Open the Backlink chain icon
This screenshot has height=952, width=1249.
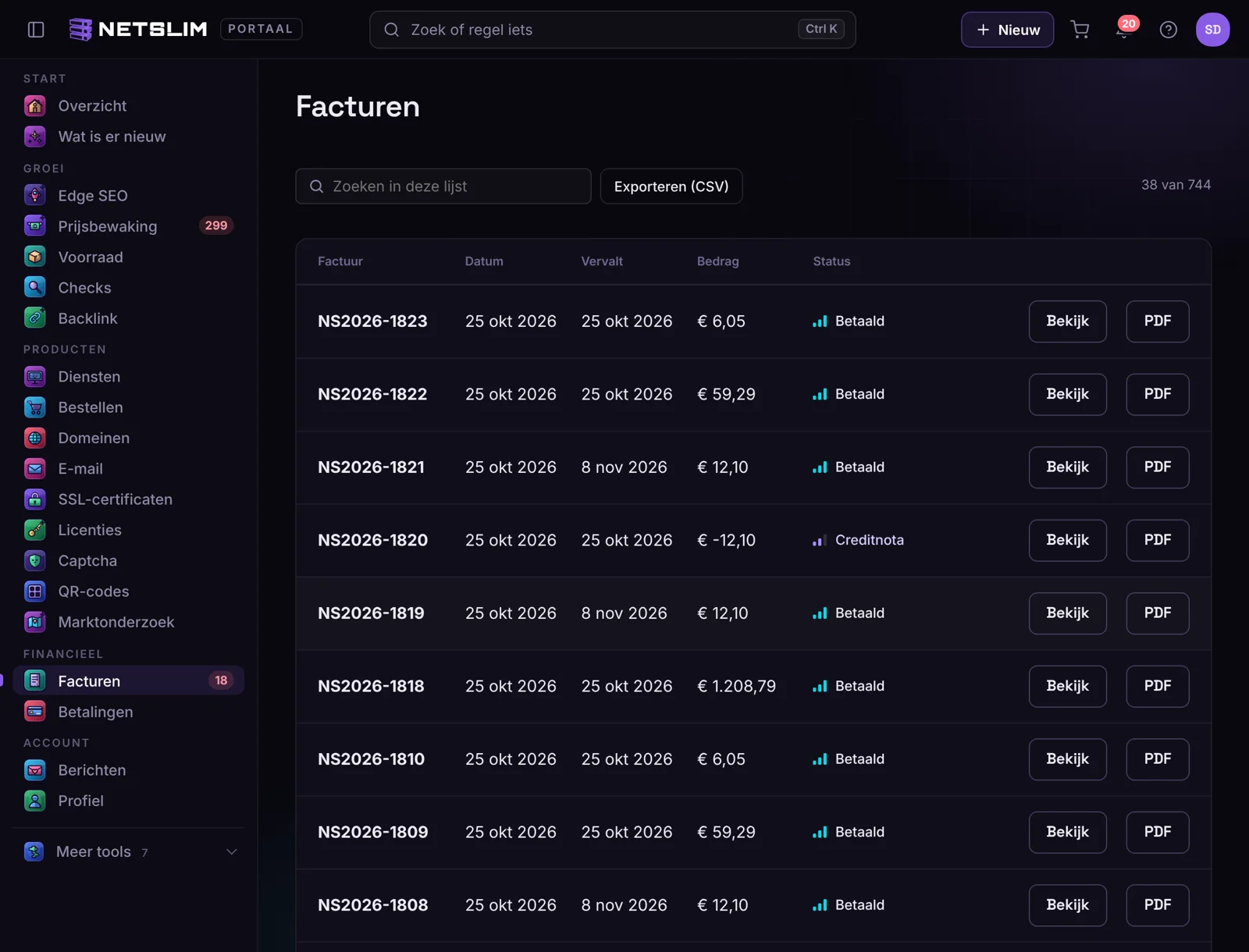point(35,318)
